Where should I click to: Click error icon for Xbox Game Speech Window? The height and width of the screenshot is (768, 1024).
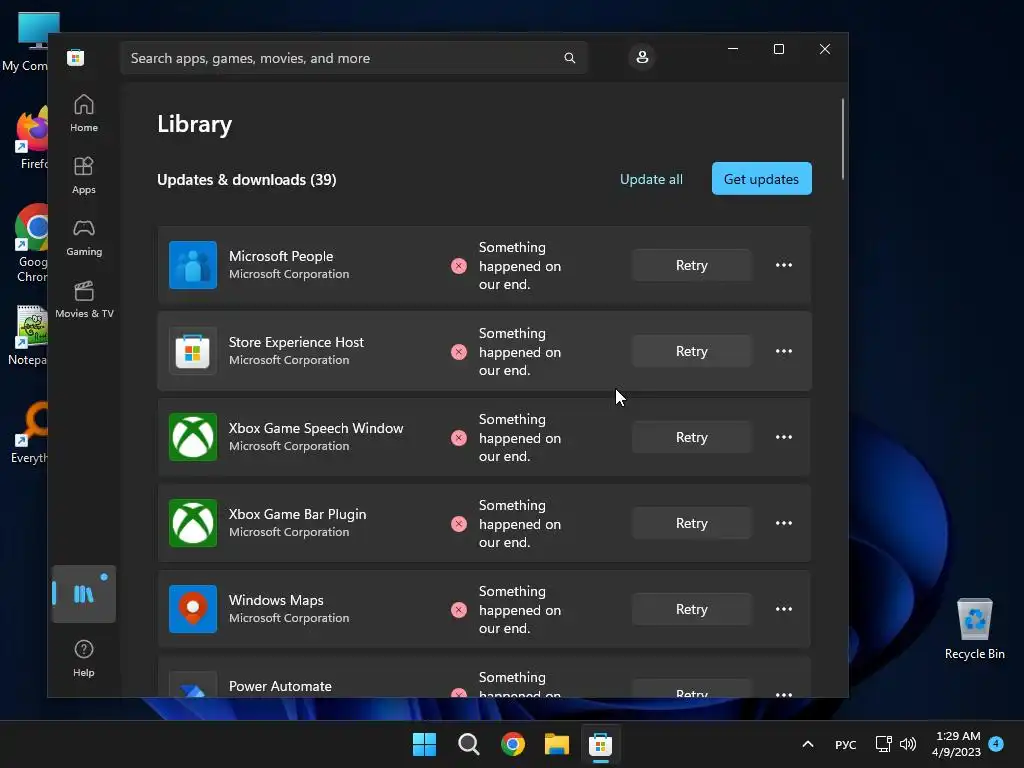coord(458,438)
